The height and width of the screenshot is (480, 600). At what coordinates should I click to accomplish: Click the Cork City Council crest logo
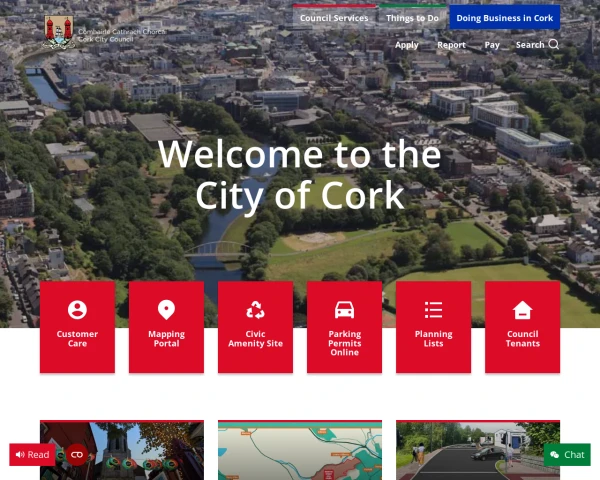(x=59, y=33)
